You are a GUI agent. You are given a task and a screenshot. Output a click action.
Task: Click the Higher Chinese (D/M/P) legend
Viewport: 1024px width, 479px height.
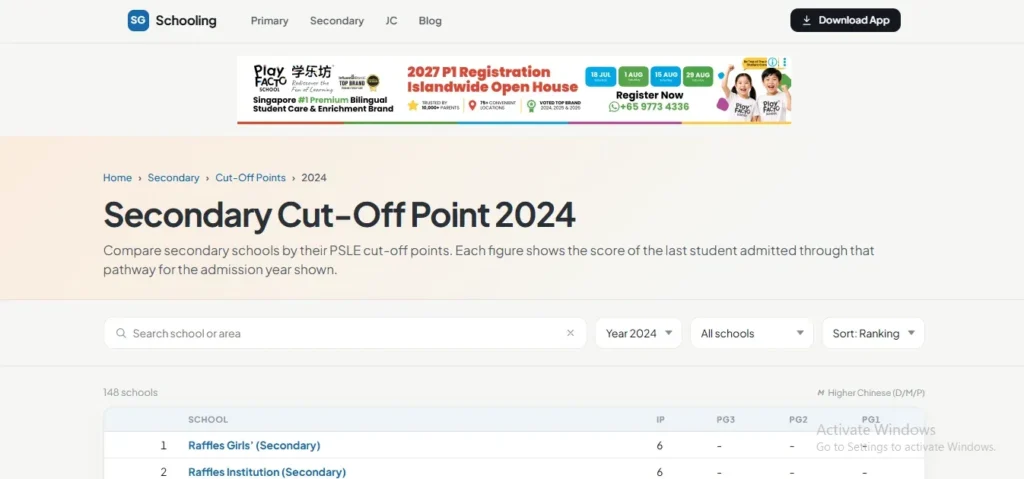tap(871, 393)
